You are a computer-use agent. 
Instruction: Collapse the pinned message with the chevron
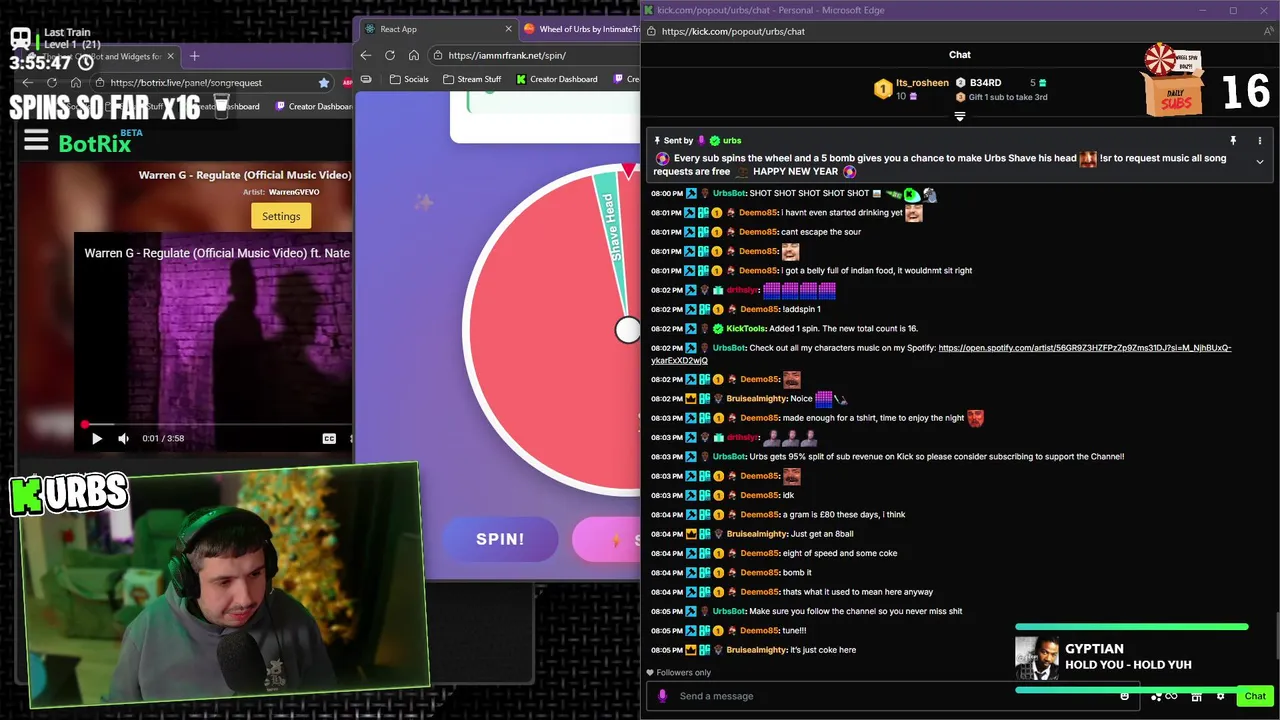pyautogui.click(x=1259, y=162)
